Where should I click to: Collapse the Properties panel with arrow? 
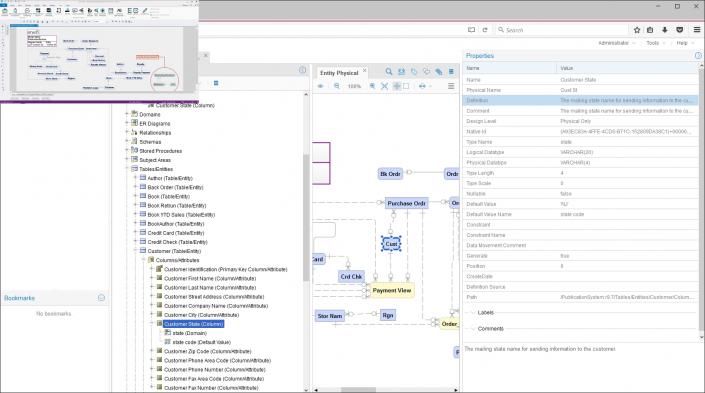click(x=698, y=55)
